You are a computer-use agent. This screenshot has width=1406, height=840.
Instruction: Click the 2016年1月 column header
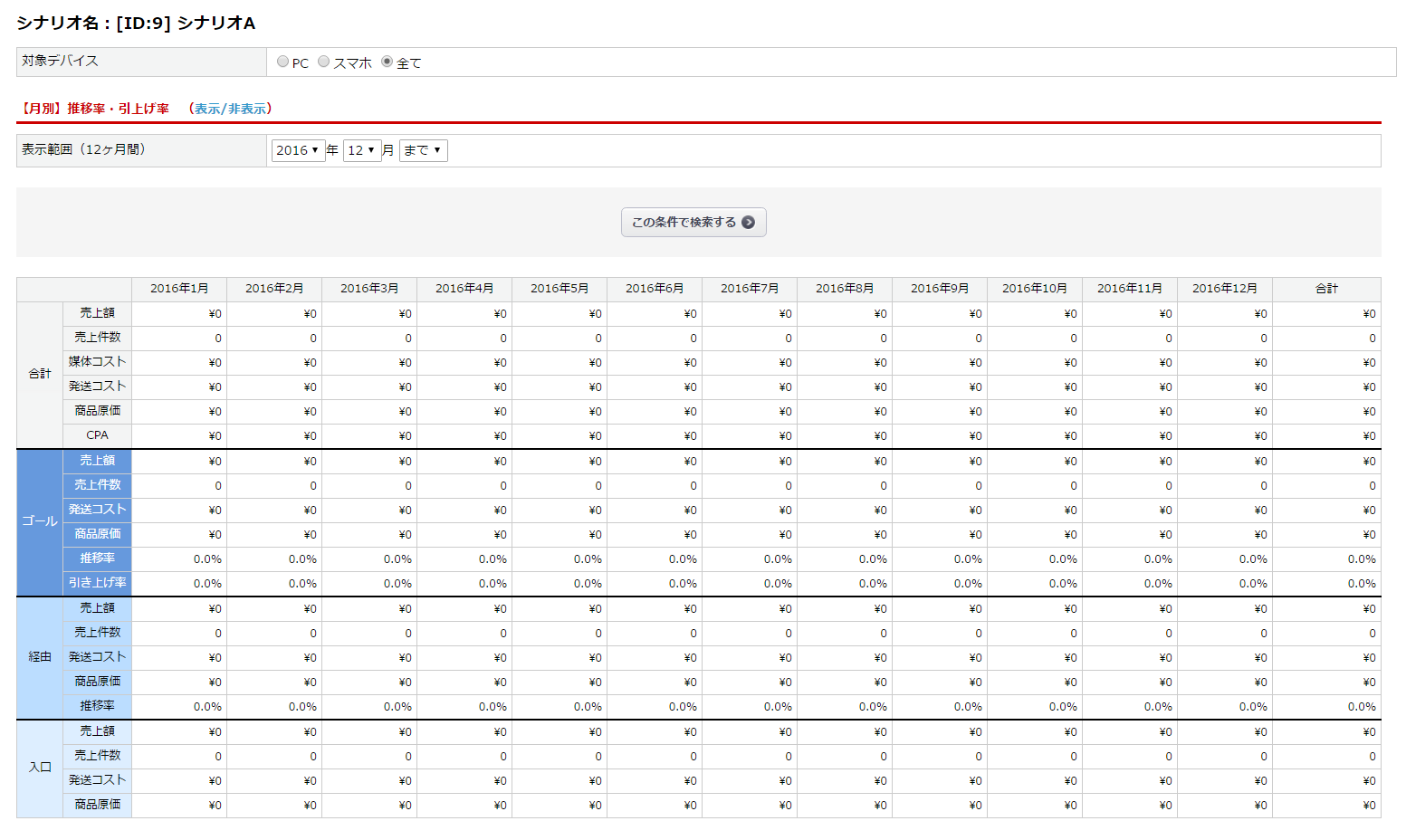pos(179,289)
